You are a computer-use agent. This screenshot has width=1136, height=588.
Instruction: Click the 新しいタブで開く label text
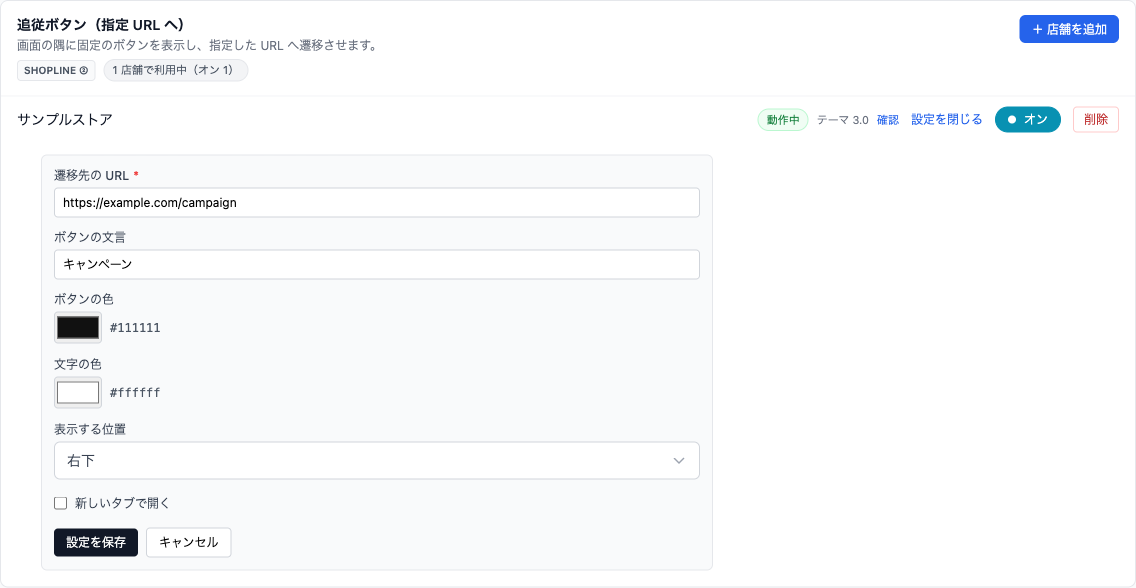tap(122, 503)
